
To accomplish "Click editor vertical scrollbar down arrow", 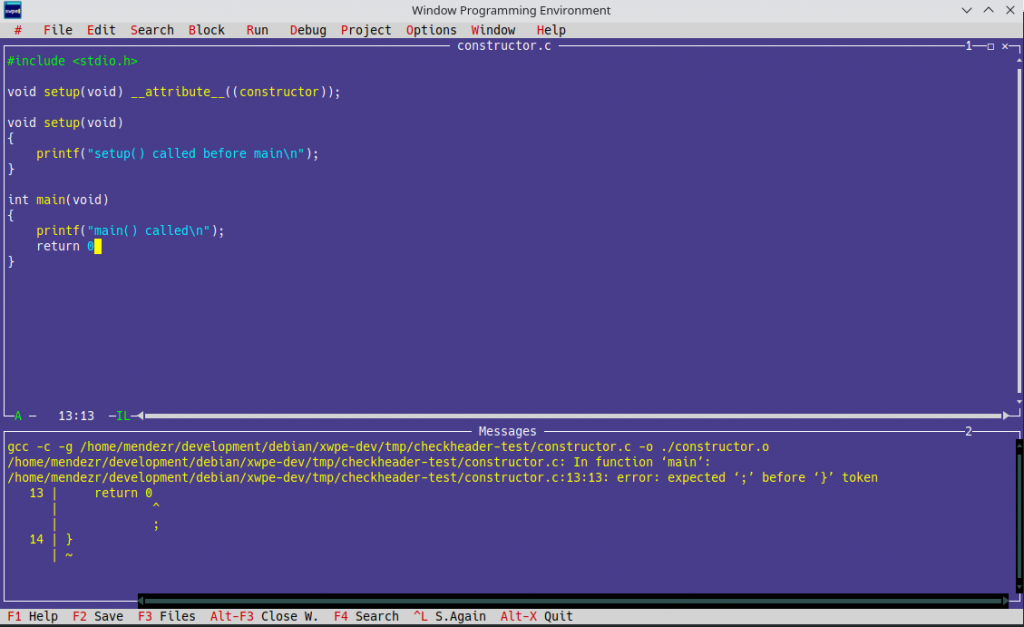I will click(1019, 402).
